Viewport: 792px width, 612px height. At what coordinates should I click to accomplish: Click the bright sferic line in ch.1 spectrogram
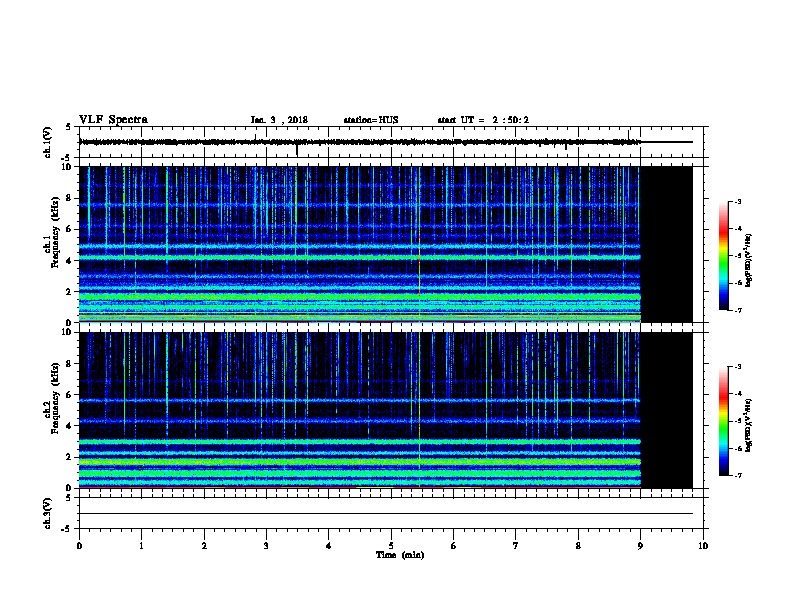click(419, 244)
